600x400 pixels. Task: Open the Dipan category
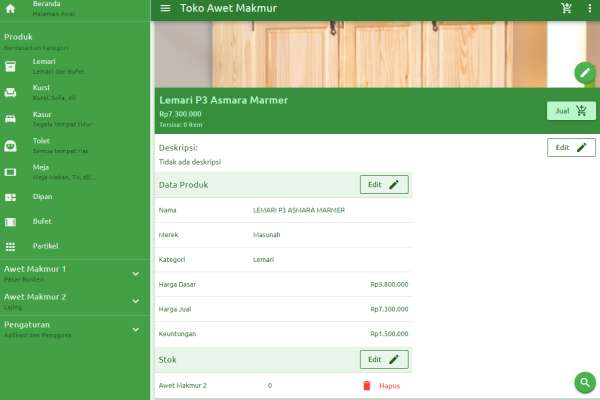42,197
